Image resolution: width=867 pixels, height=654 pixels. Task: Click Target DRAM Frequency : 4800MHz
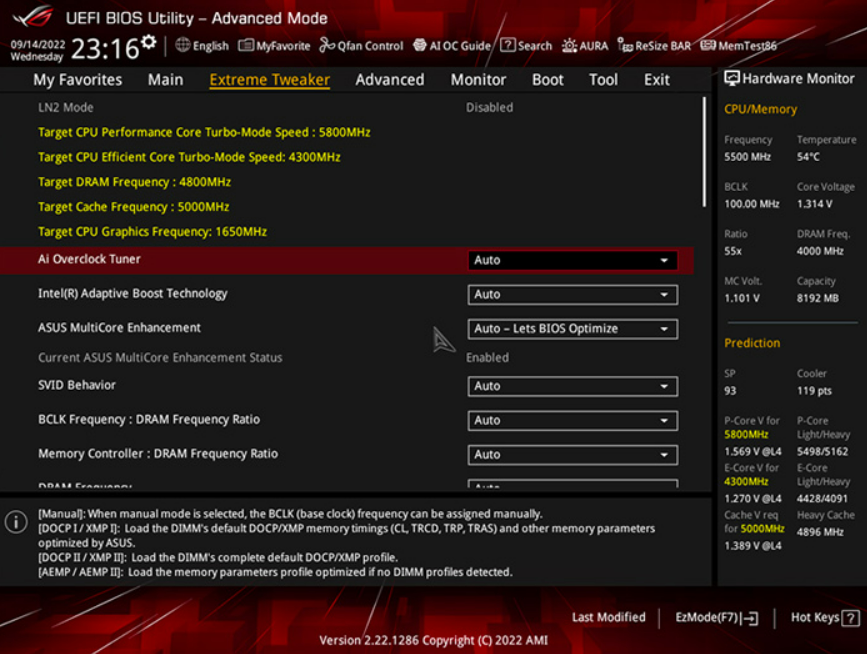[134, 182]
